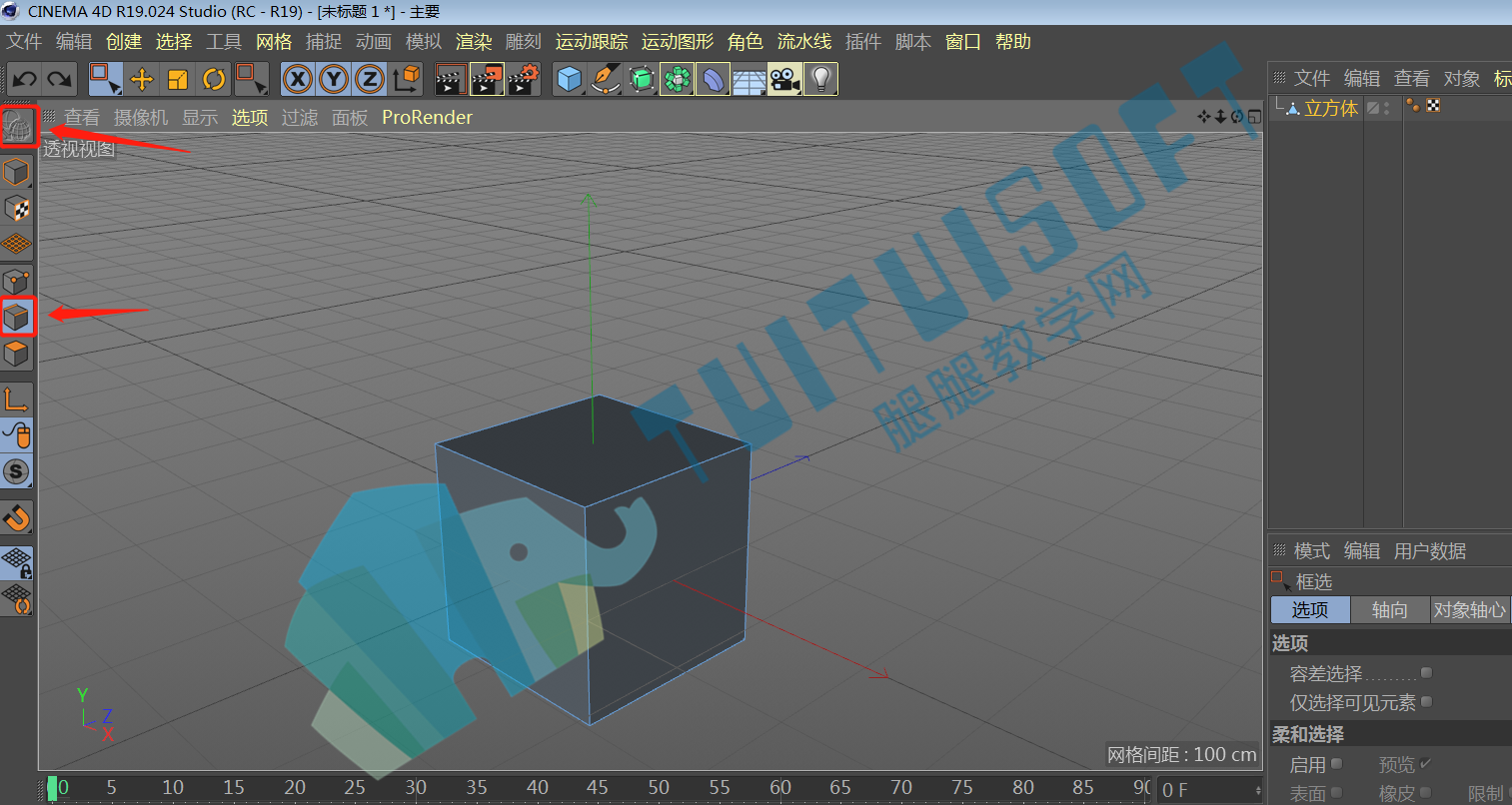Switch to the 对象轴心 tab
This screenshot has width=1512, height=805.
(x=1470, y=610)
